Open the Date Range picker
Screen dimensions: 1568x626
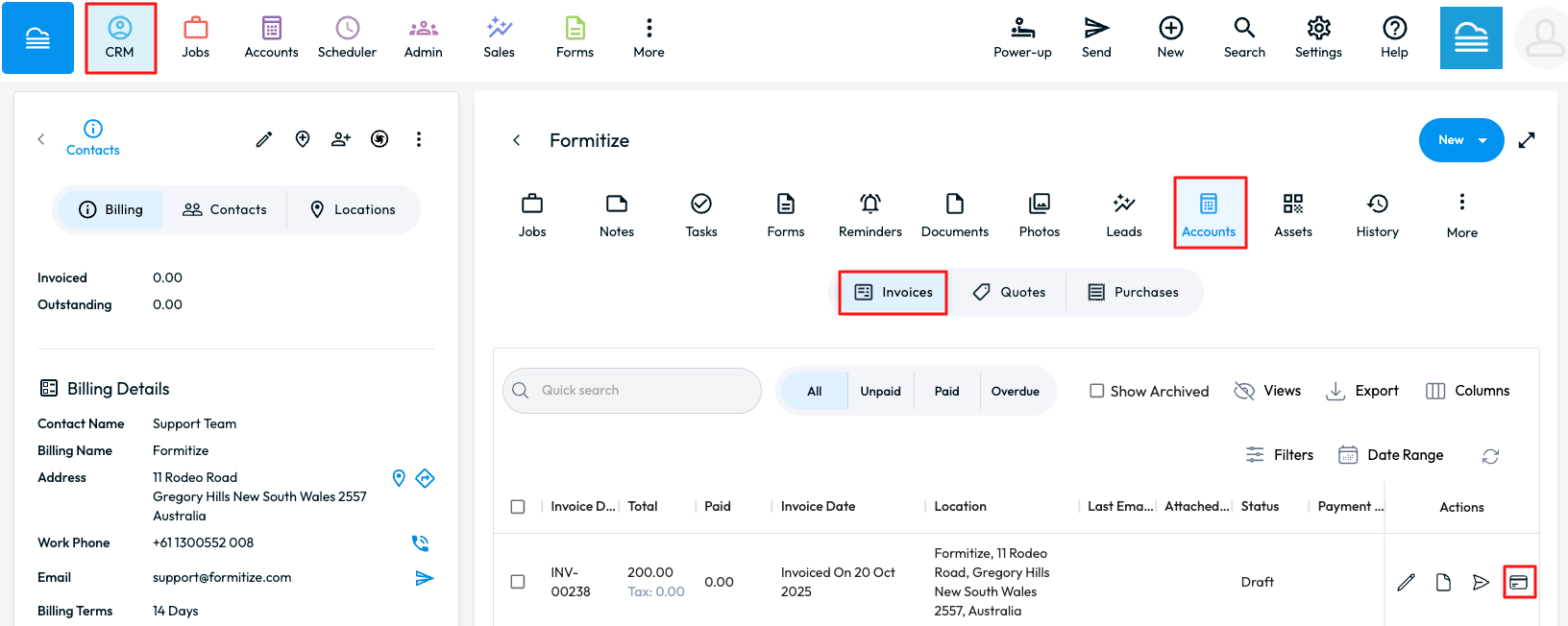point(1391,455)
